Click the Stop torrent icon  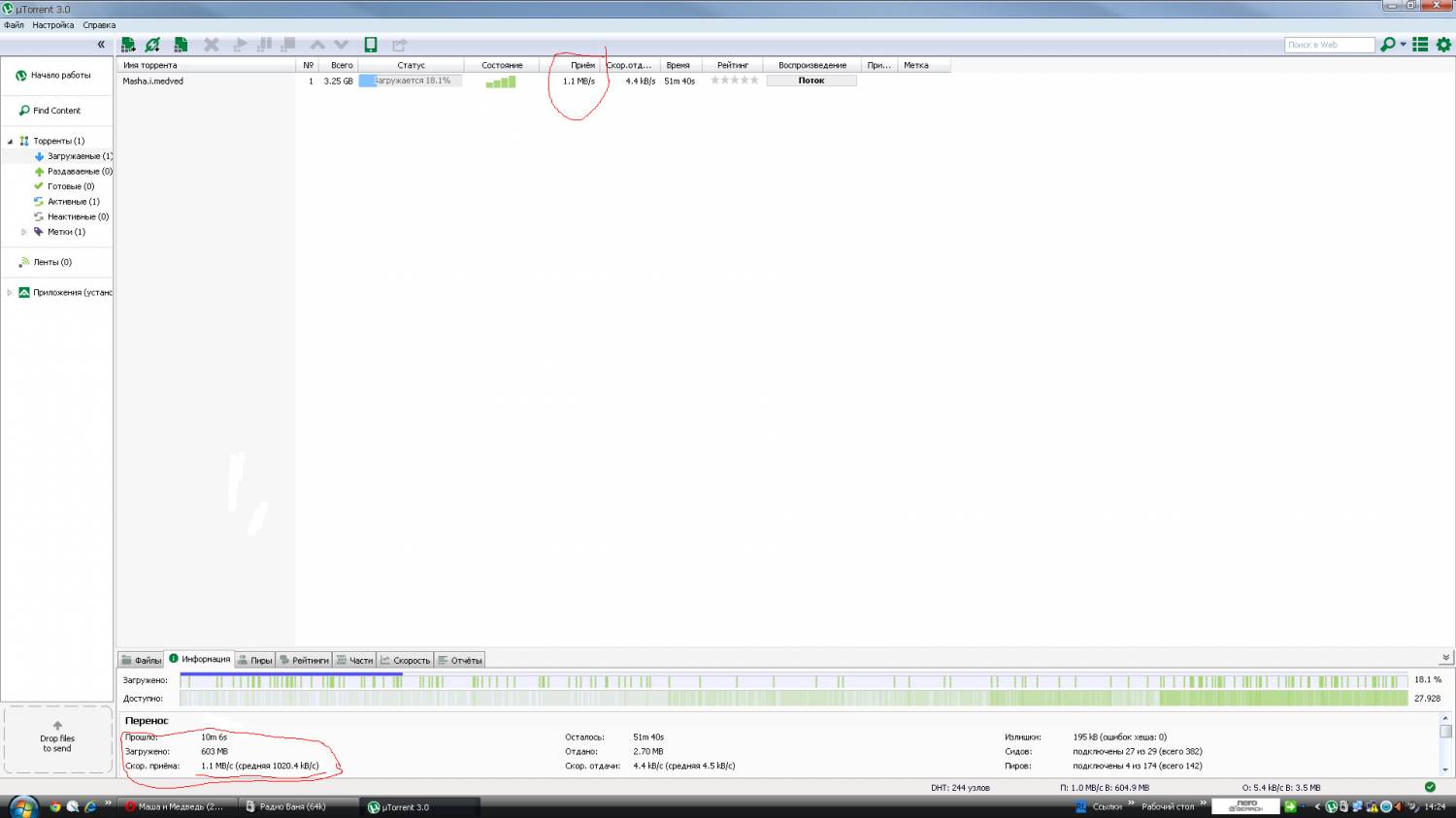288,45
